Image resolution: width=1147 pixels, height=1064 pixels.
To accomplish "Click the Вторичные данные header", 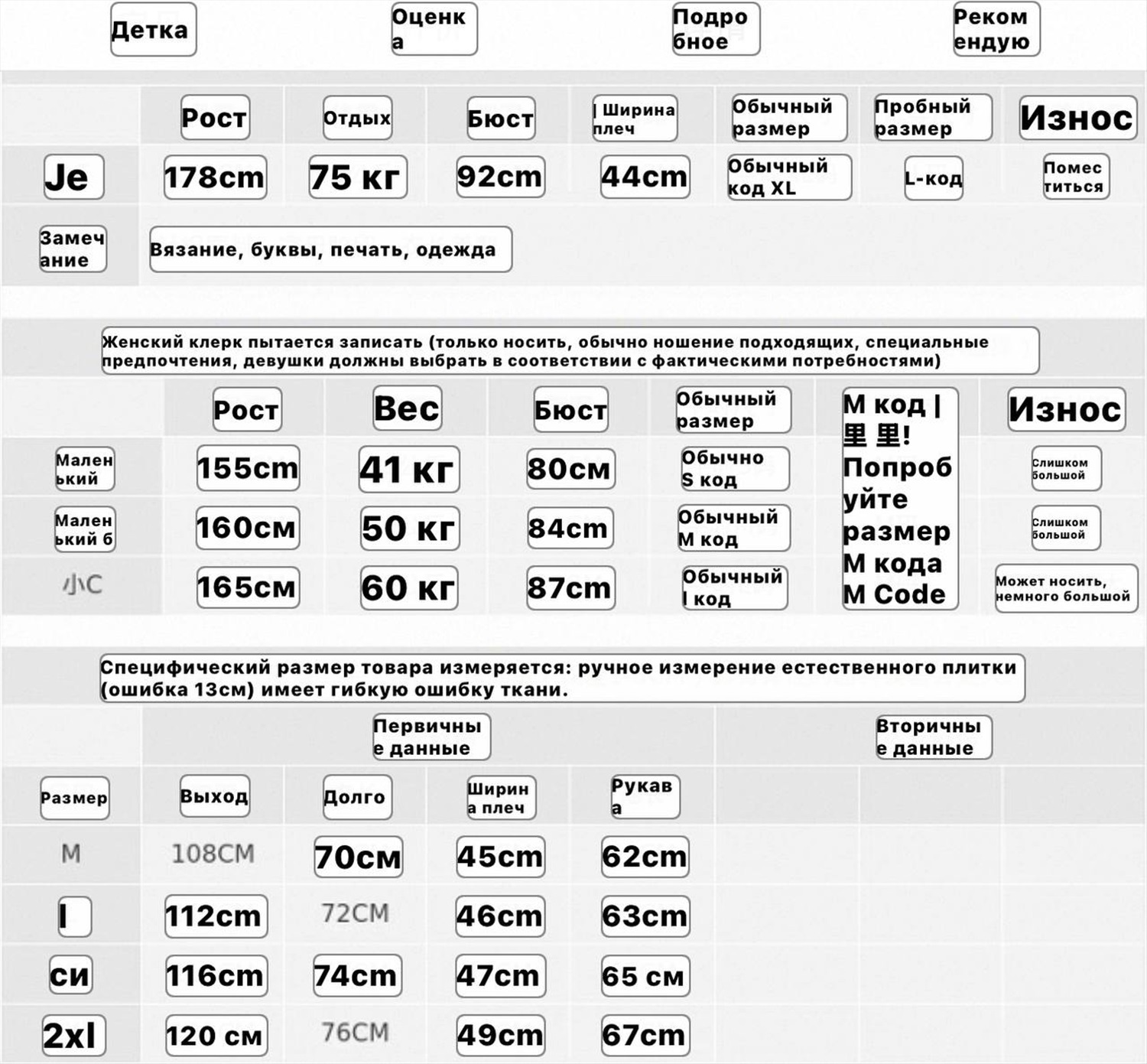I will (x=934, y=737).
